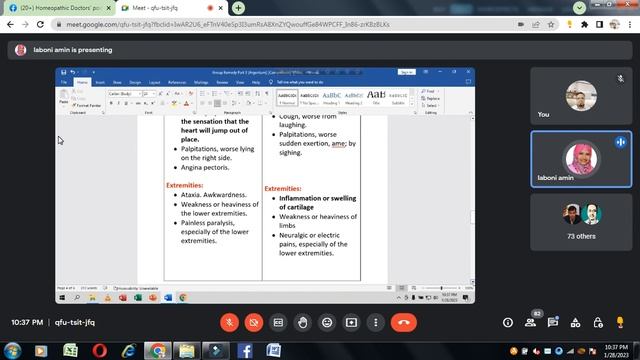Open Chrome tab search dropdown
Viewport: 640px width, 360px height.
point(579,7)
